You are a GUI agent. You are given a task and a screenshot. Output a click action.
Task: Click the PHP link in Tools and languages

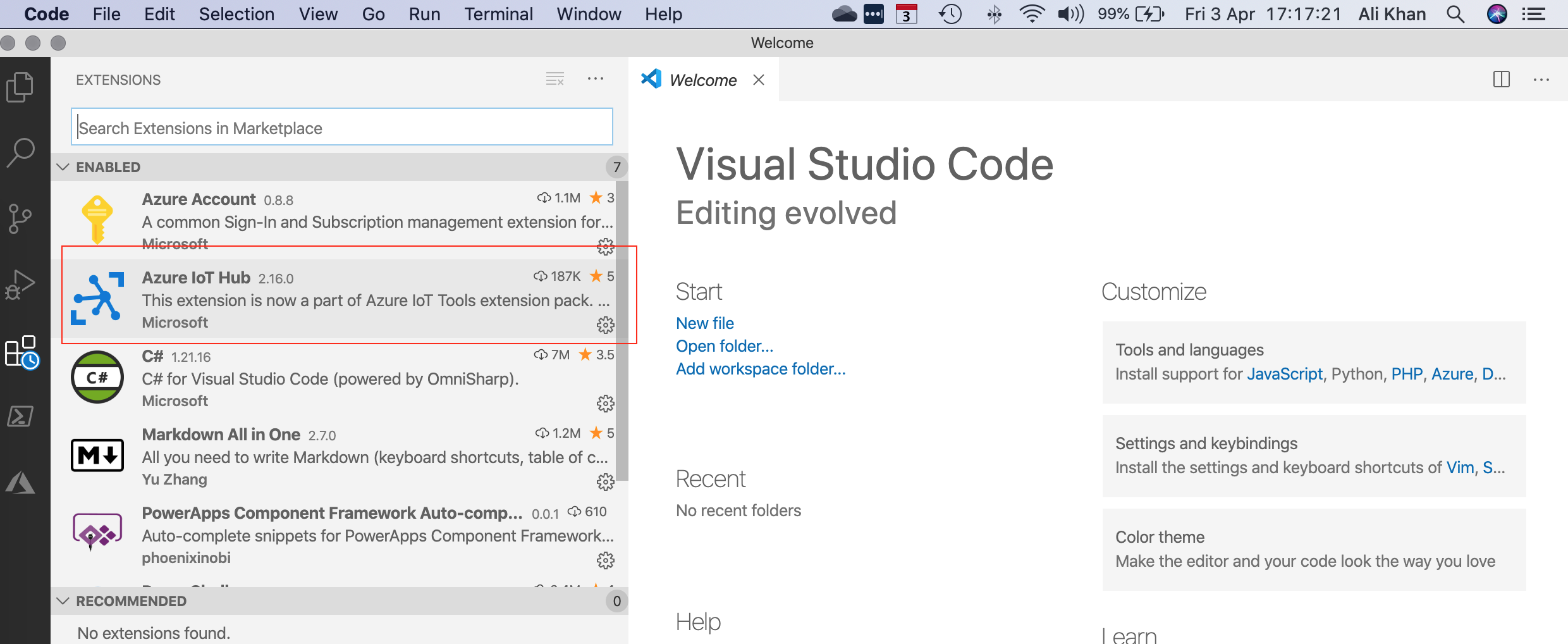(1407, 374)
